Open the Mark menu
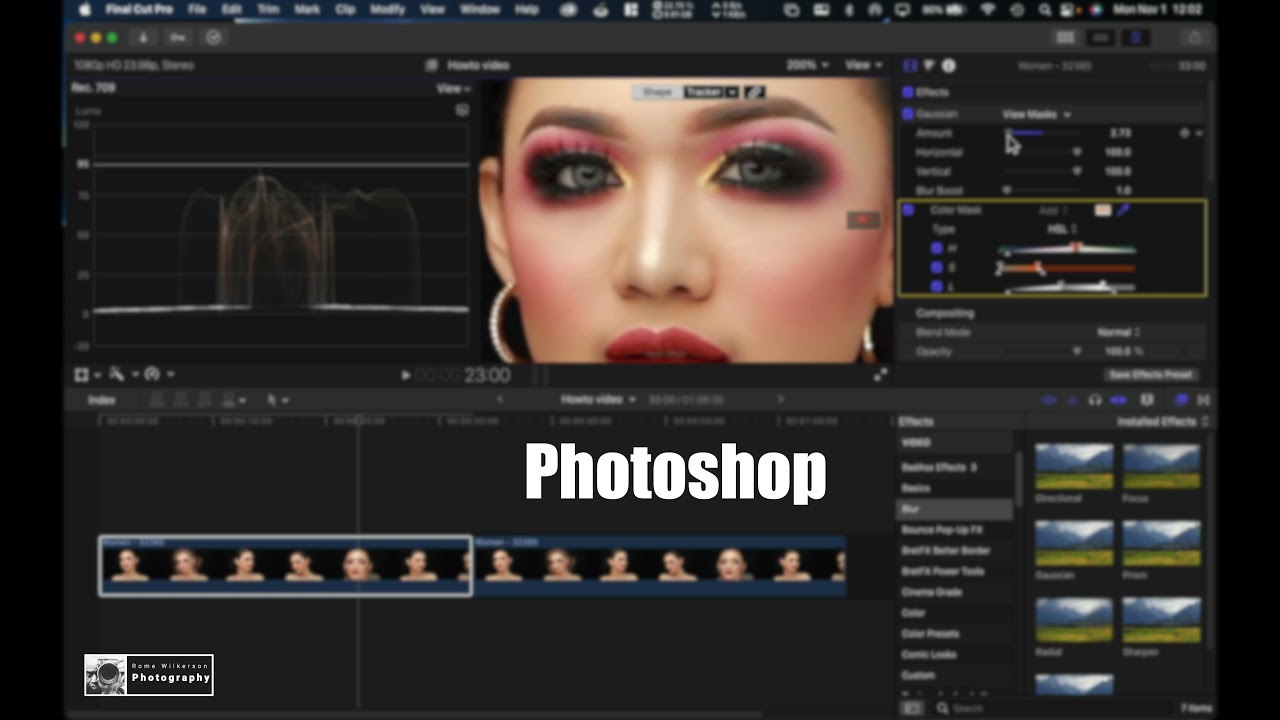The image size is (1280, 720). [307, 9]
